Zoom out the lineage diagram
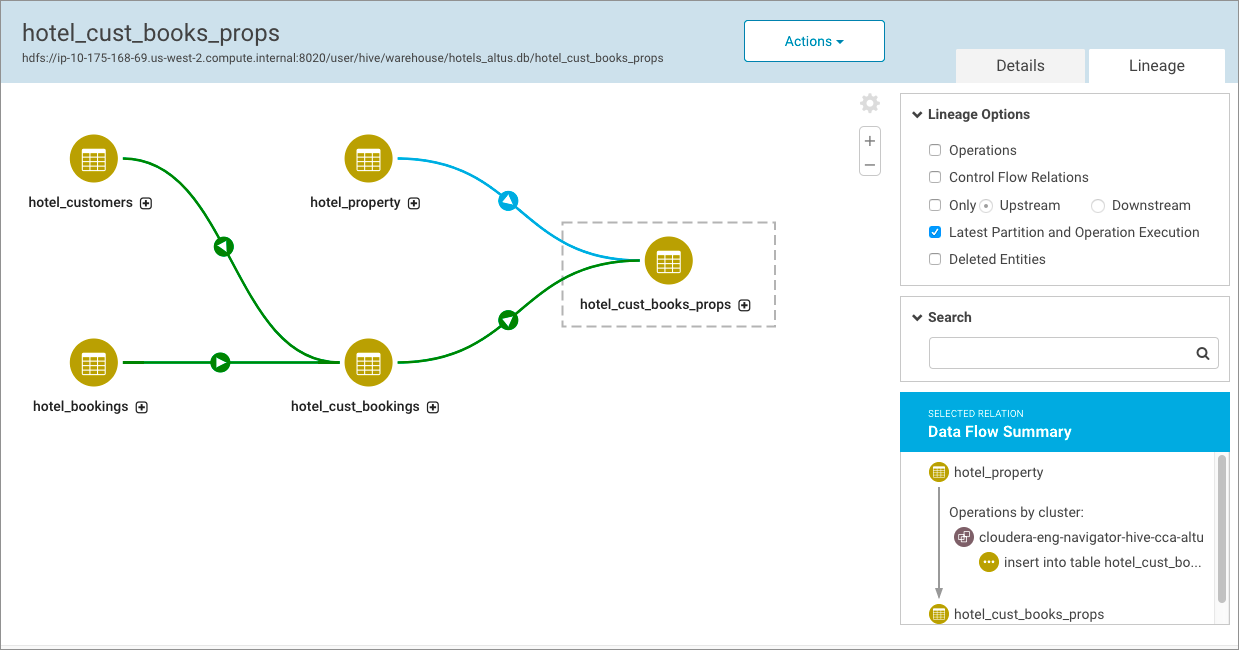This screenshot has width=1239, height=650. click(x=870, y=165)
